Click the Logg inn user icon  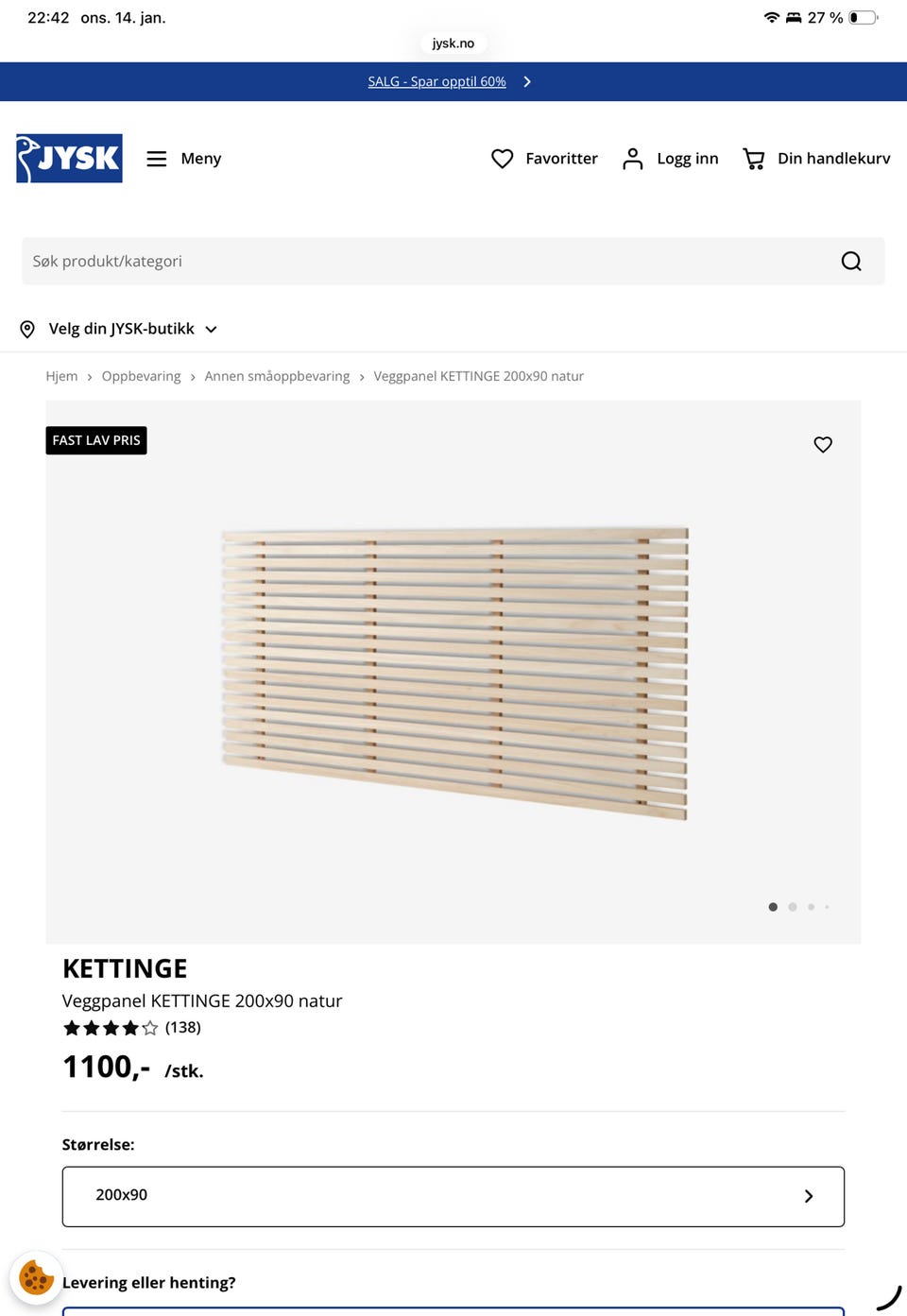633,159
